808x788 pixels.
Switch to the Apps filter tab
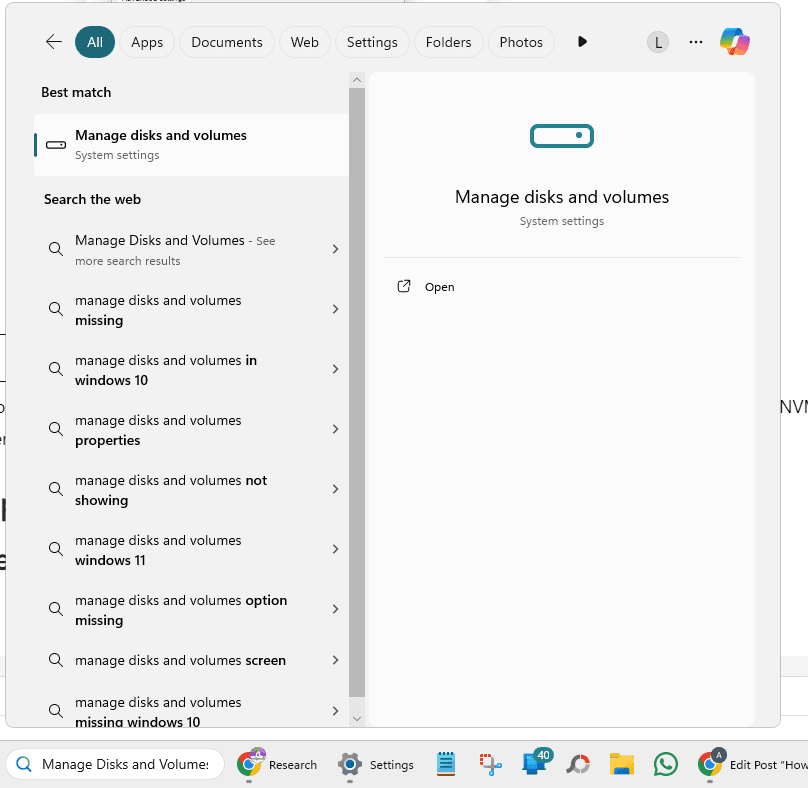click(x=147, y=42)
